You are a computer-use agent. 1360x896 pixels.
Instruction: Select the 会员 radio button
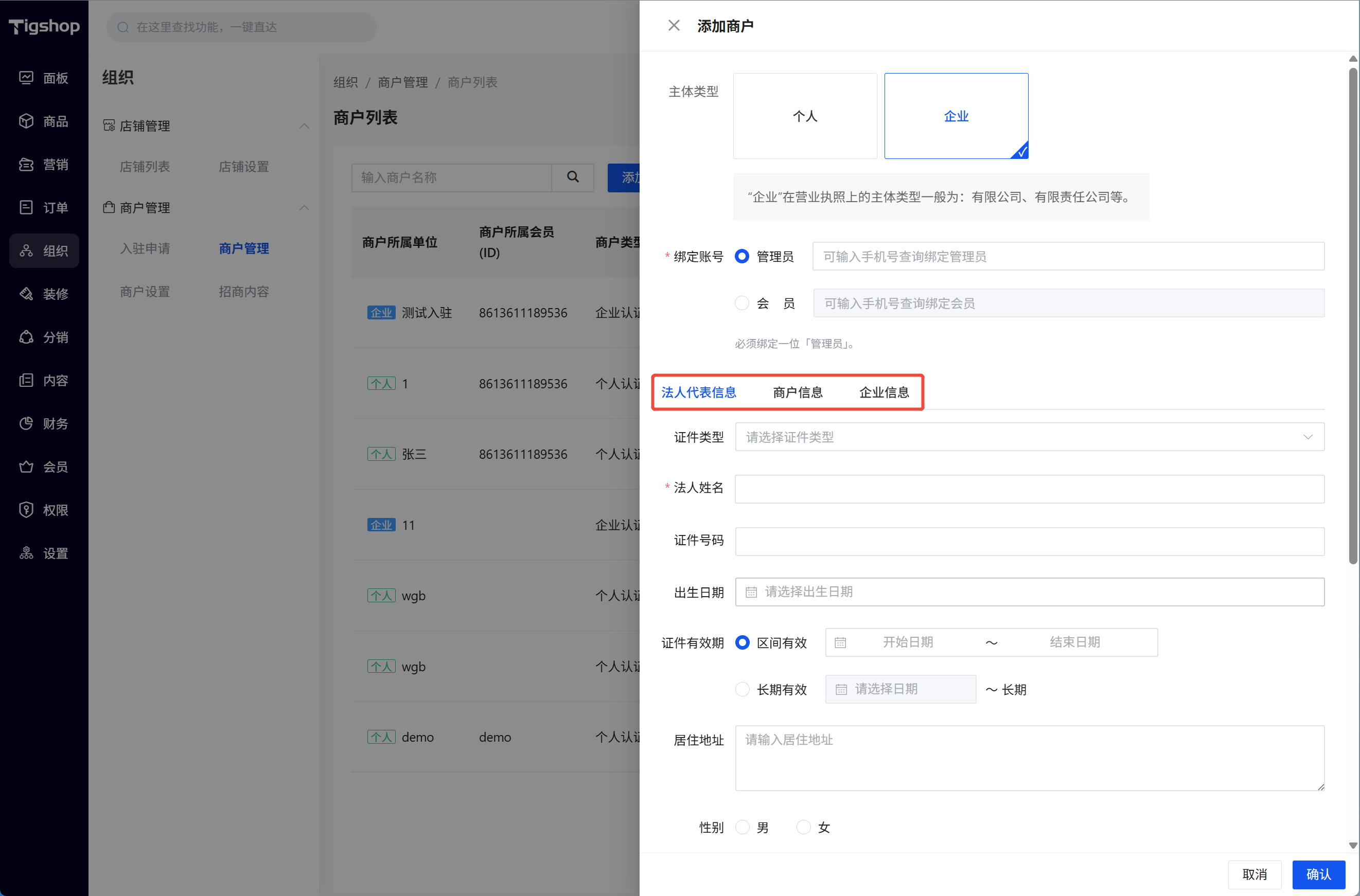741,303
